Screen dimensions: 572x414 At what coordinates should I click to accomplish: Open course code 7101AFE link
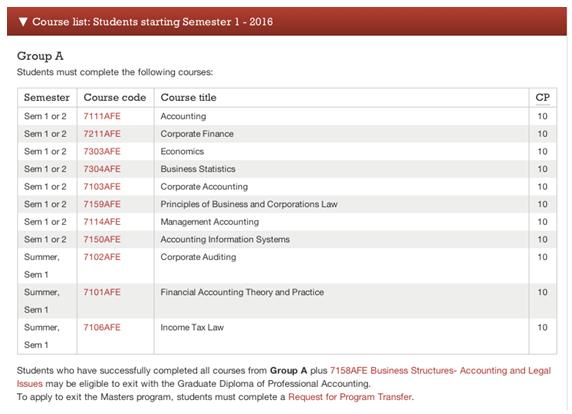point(102,292)
